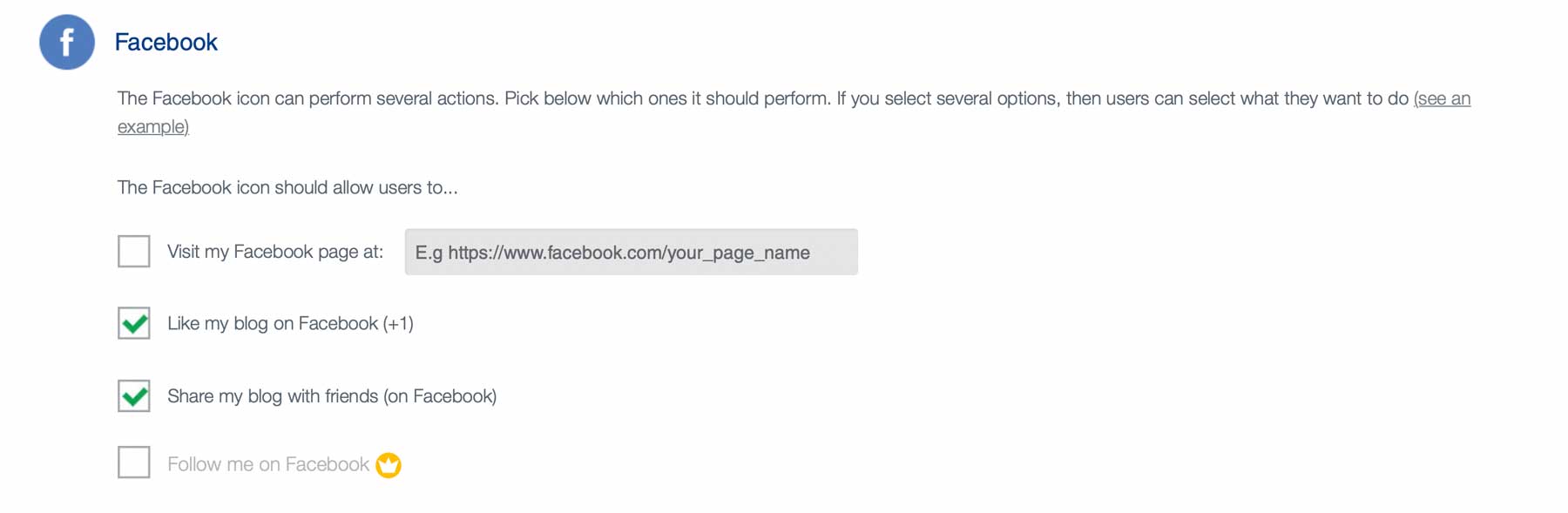Image resolution: width=1568 pixels, height=513 pixels.
Task: Select the empty checkbox beside Follow me option
Action: (x=133, y=462)
